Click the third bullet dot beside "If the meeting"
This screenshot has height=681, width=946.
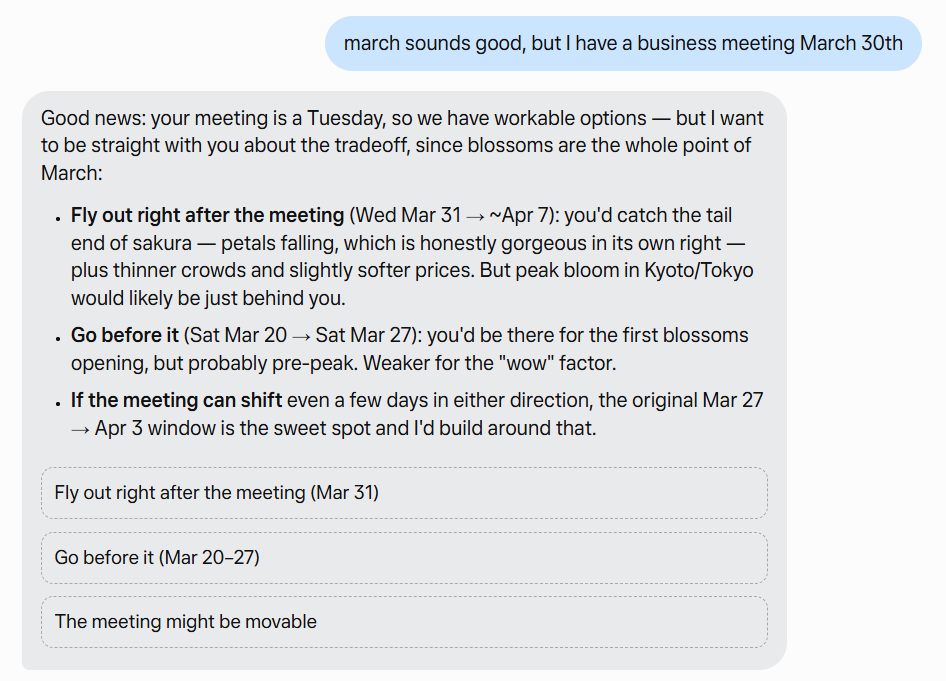click(58, 404)
